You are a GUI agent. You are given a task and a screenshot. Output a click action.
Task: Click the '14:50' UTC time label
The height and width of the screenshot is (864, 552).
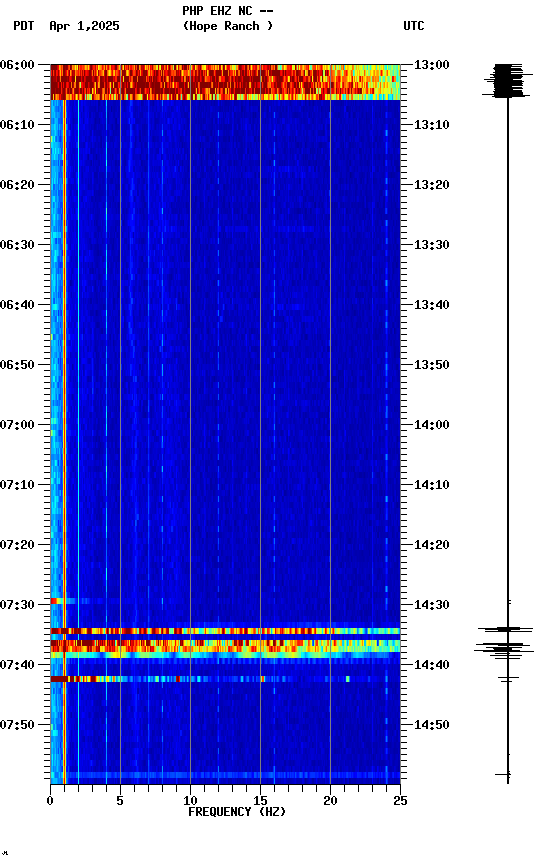[x=432, y=725]
